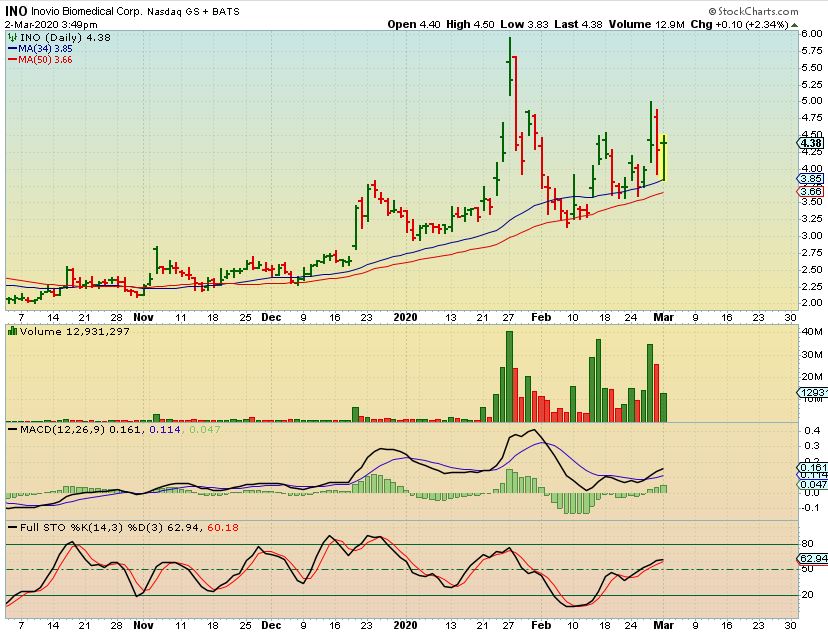The image size is (828, 636).
Task: Click the Last 4.38 header value
Action: 578,24
